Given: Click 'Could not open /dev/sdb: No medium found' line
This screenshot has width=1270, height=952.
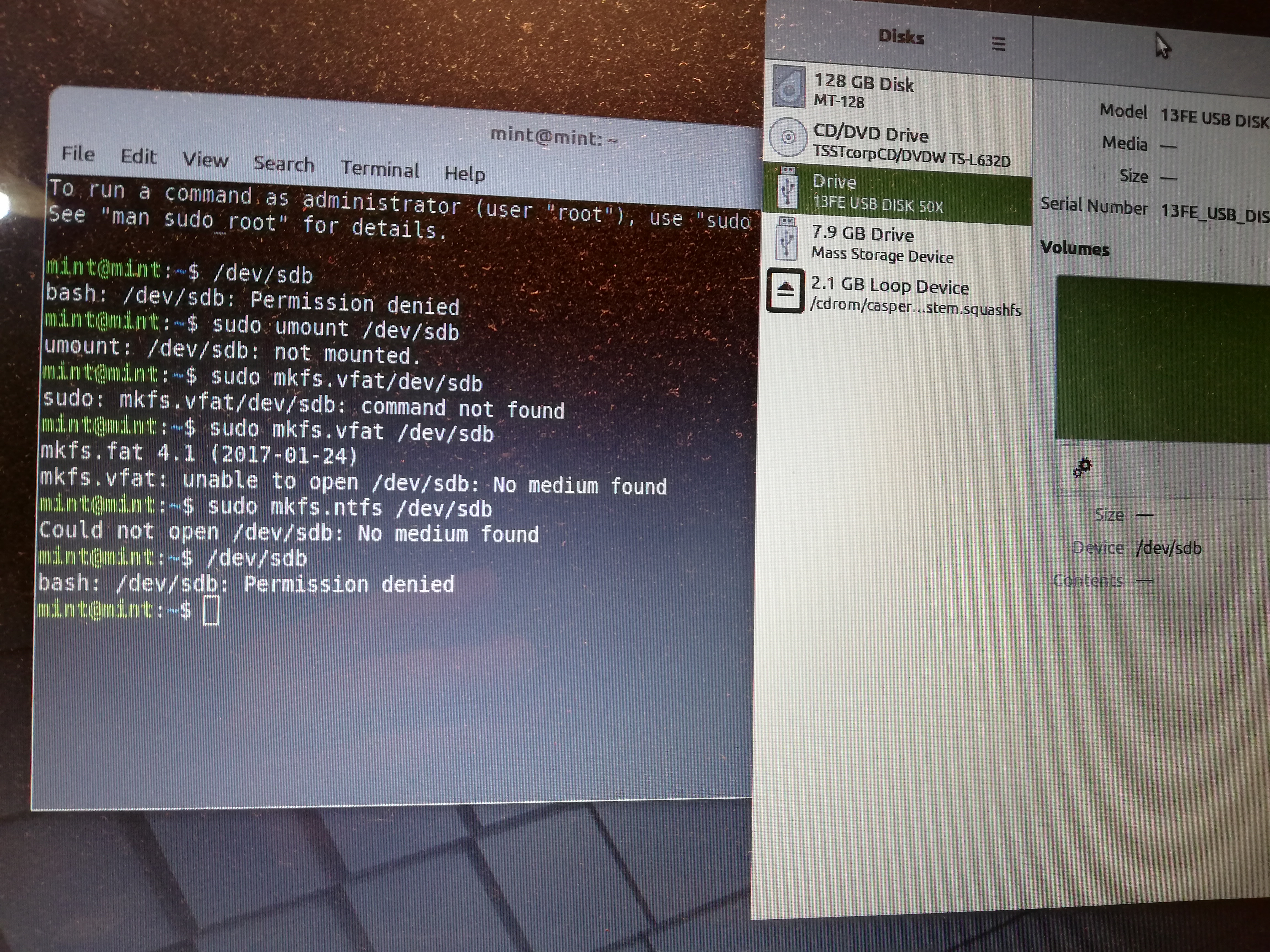Looking at the screenshot, I should click(x=289, y=532).
